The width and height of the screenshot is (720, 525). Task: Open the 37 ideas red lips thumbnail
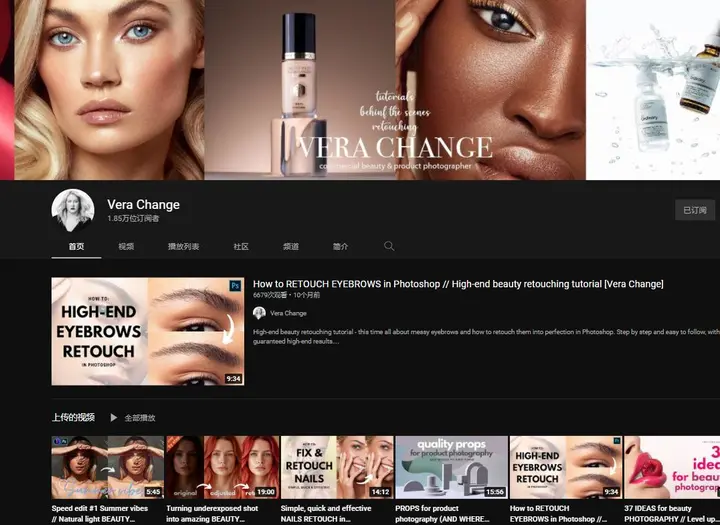pyautogui.click(x=672, y=467)
